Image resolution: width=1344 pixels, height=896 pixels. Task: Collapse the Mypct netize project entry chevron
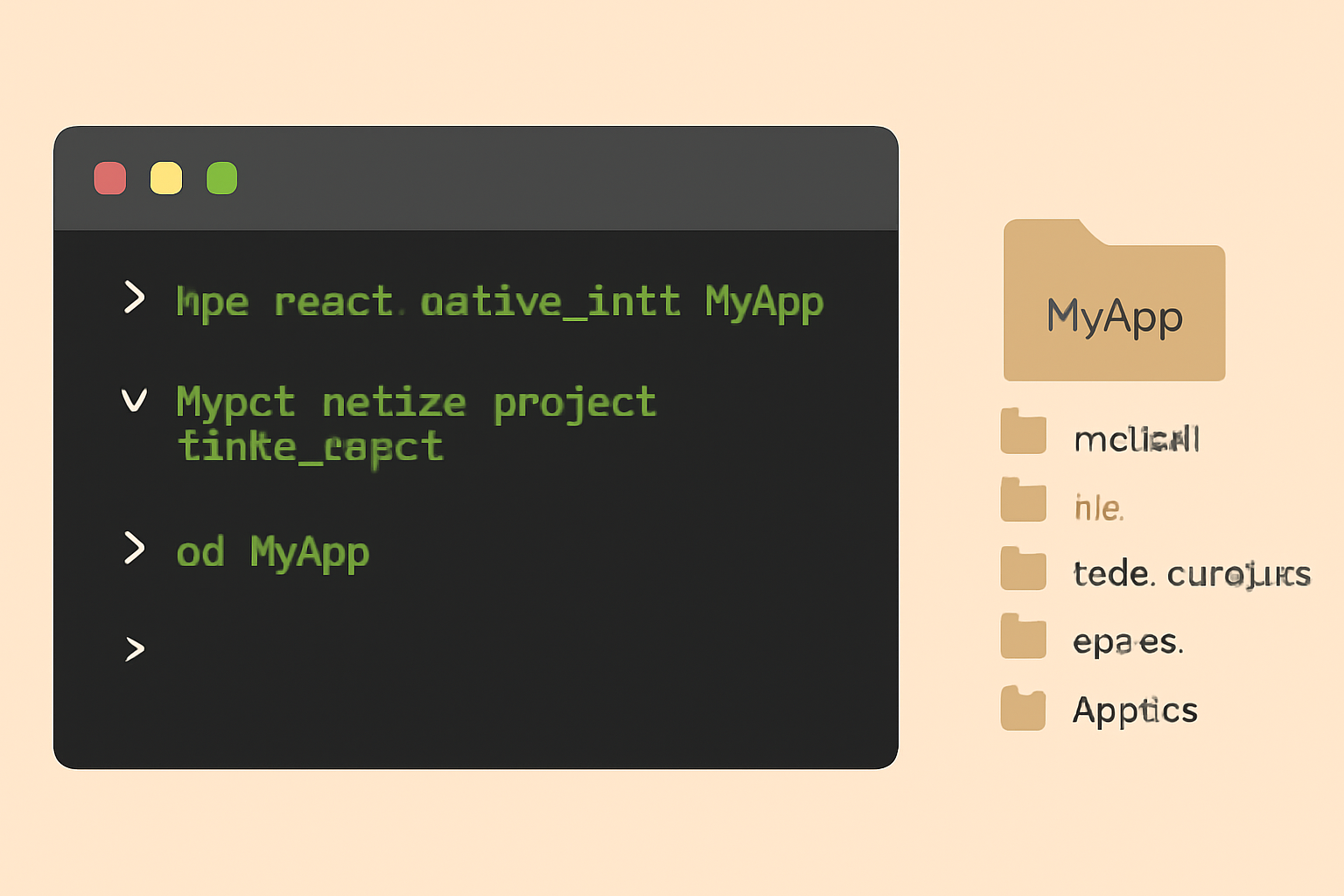pyautogui.click(x=136, y=401)
